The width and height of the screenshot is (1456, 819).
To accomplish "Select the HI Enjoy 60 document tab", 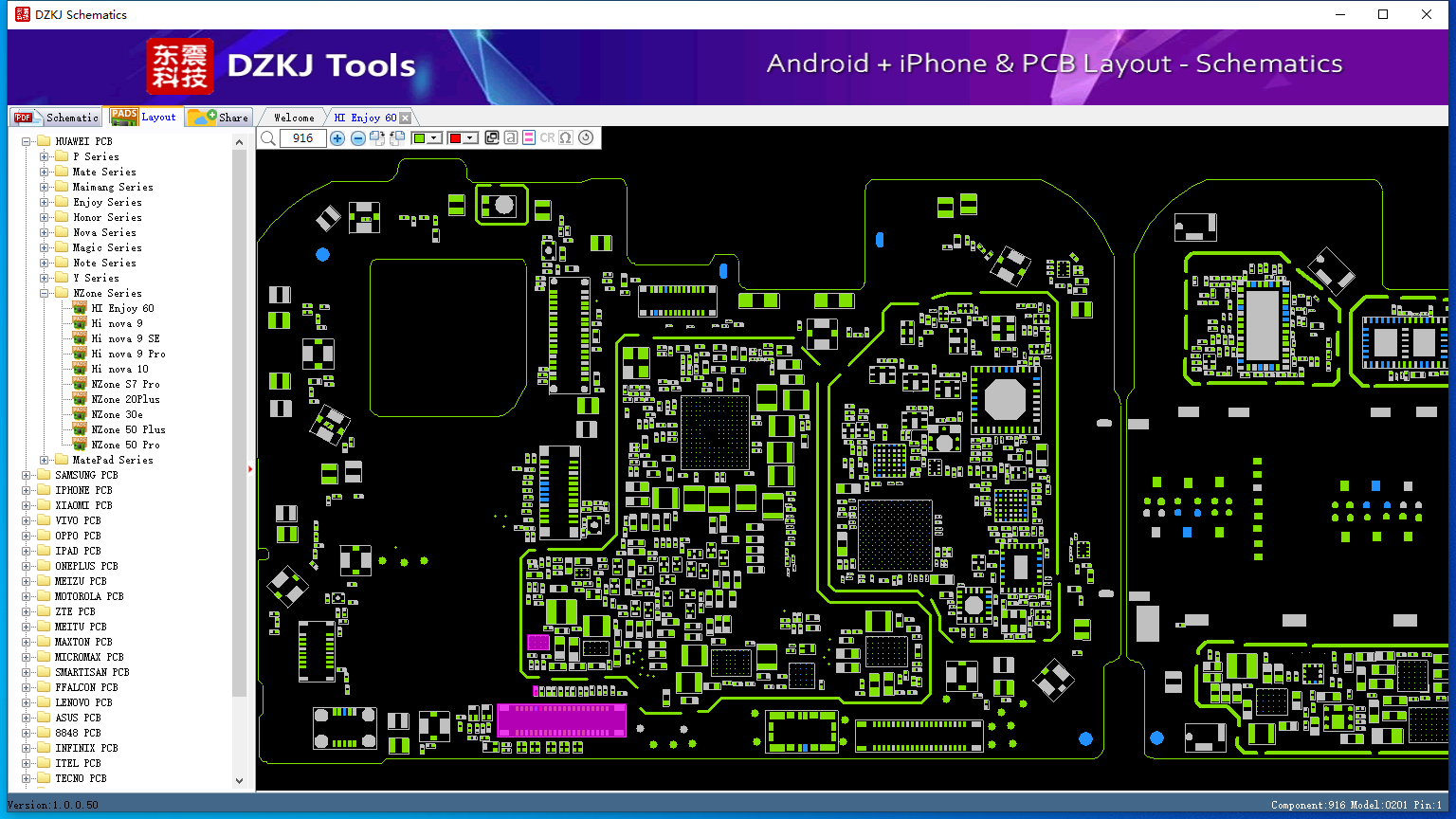I will (x=365, y=118).
